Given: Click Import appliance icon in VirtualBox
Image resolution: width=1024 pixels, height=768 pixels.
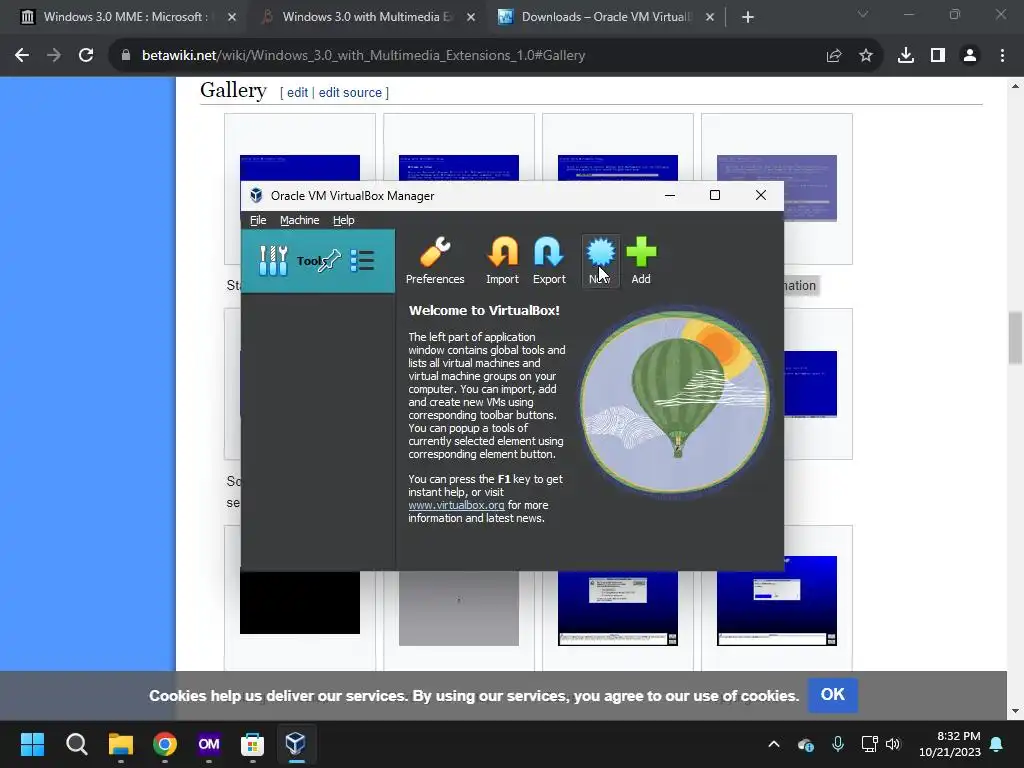Looking at the screenshot, I should tap(502, 261).
